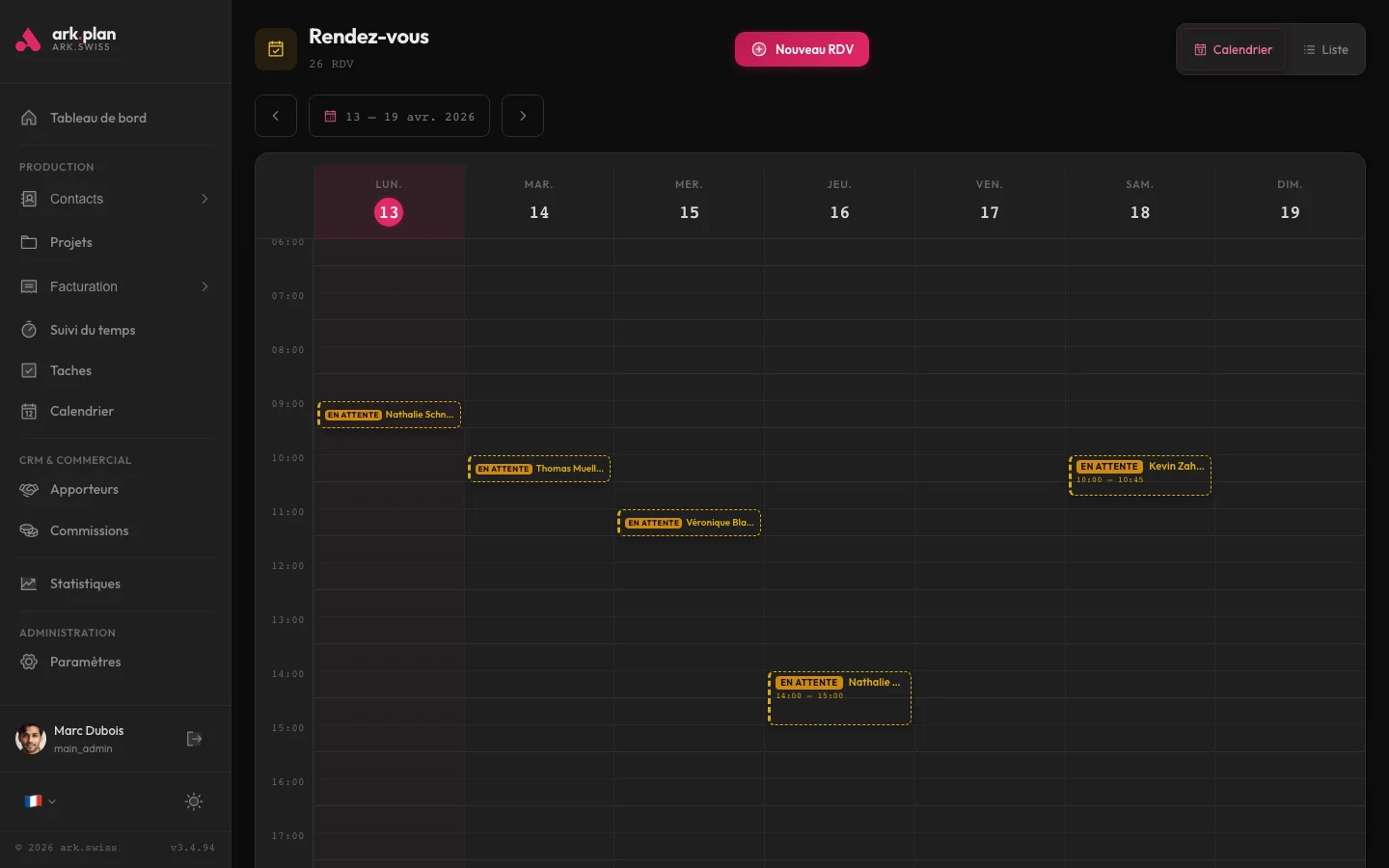Screen dimensions: 1389x868
Task: Select Thursday 16 day header
Action: [x=839, y=202]
